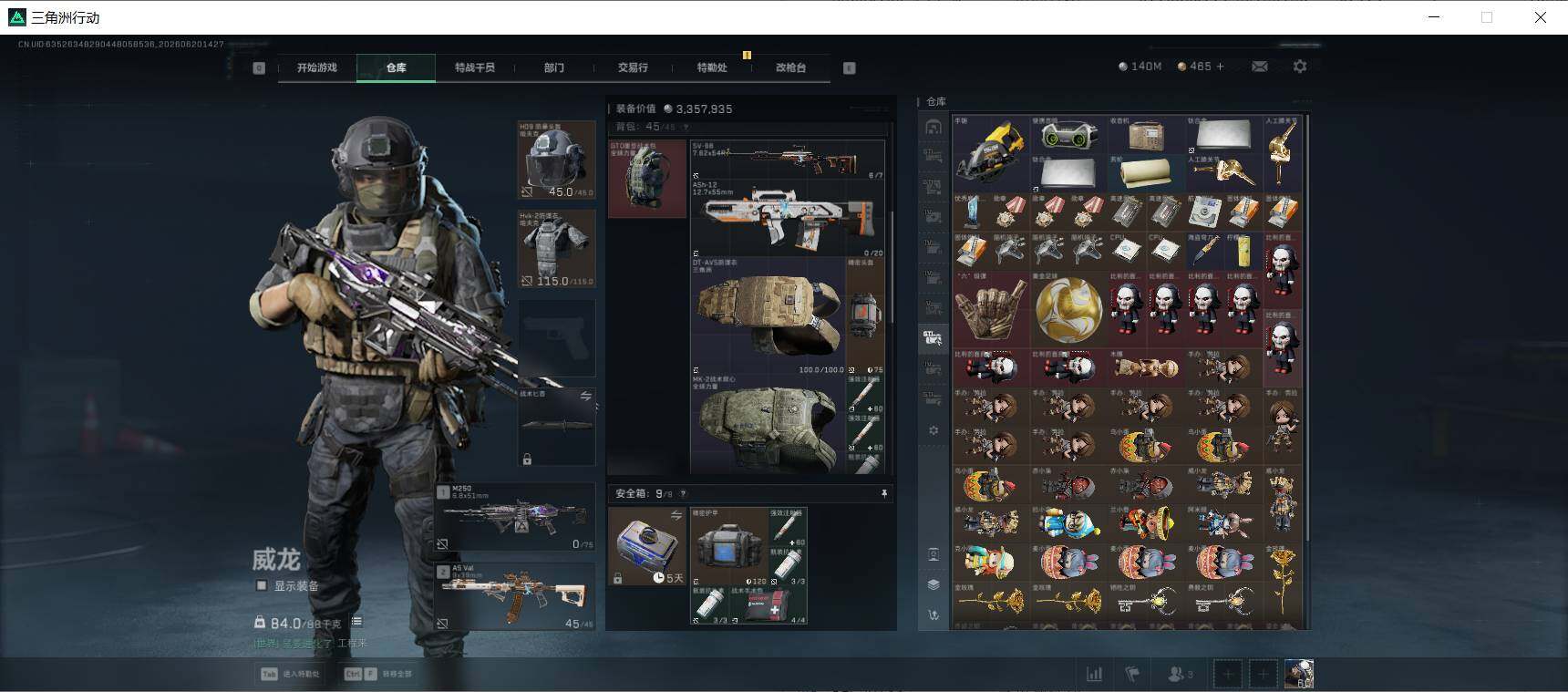Open the stacked layers icon in warehouse sidebar
The image size is (1568, 692).
933,584
